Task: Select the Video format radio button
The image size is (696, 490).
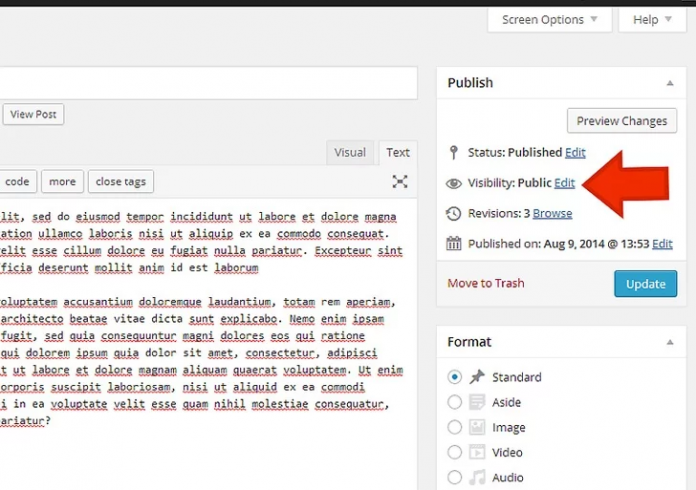Action: (x=455, y=452)
